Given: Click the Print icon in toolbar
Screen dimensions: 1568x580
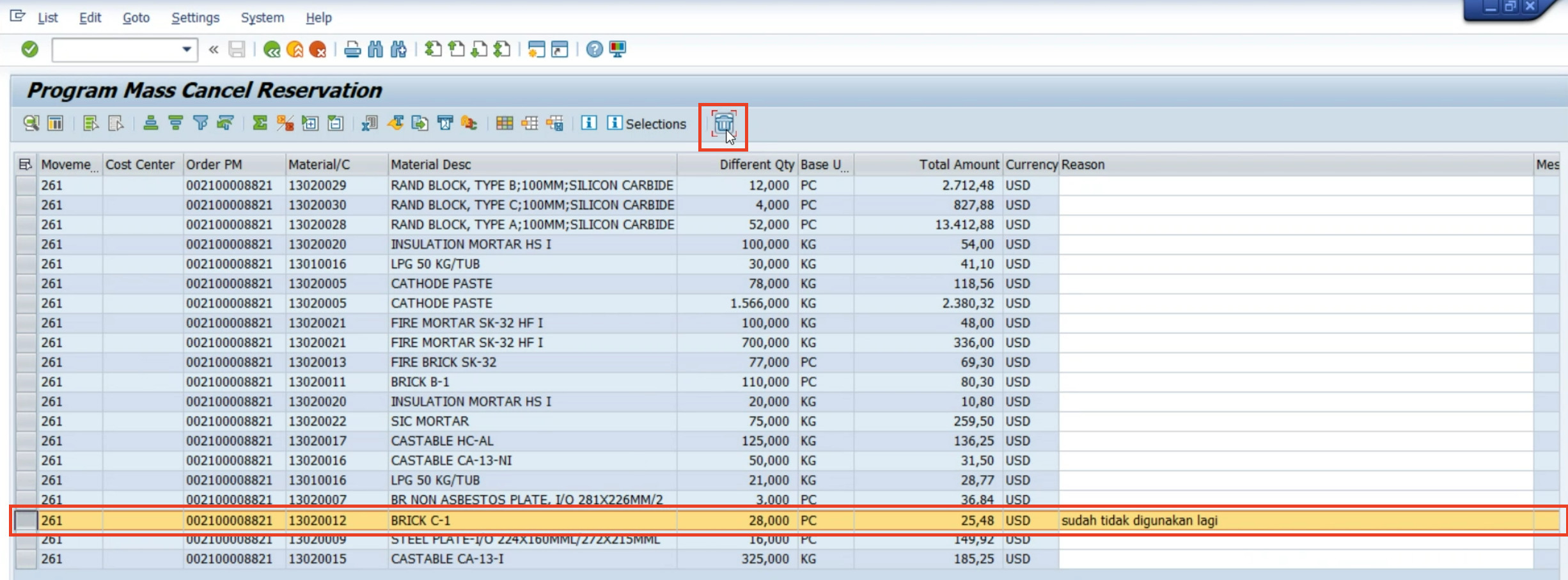Looking at the screenshot, I should coord(352,49).
